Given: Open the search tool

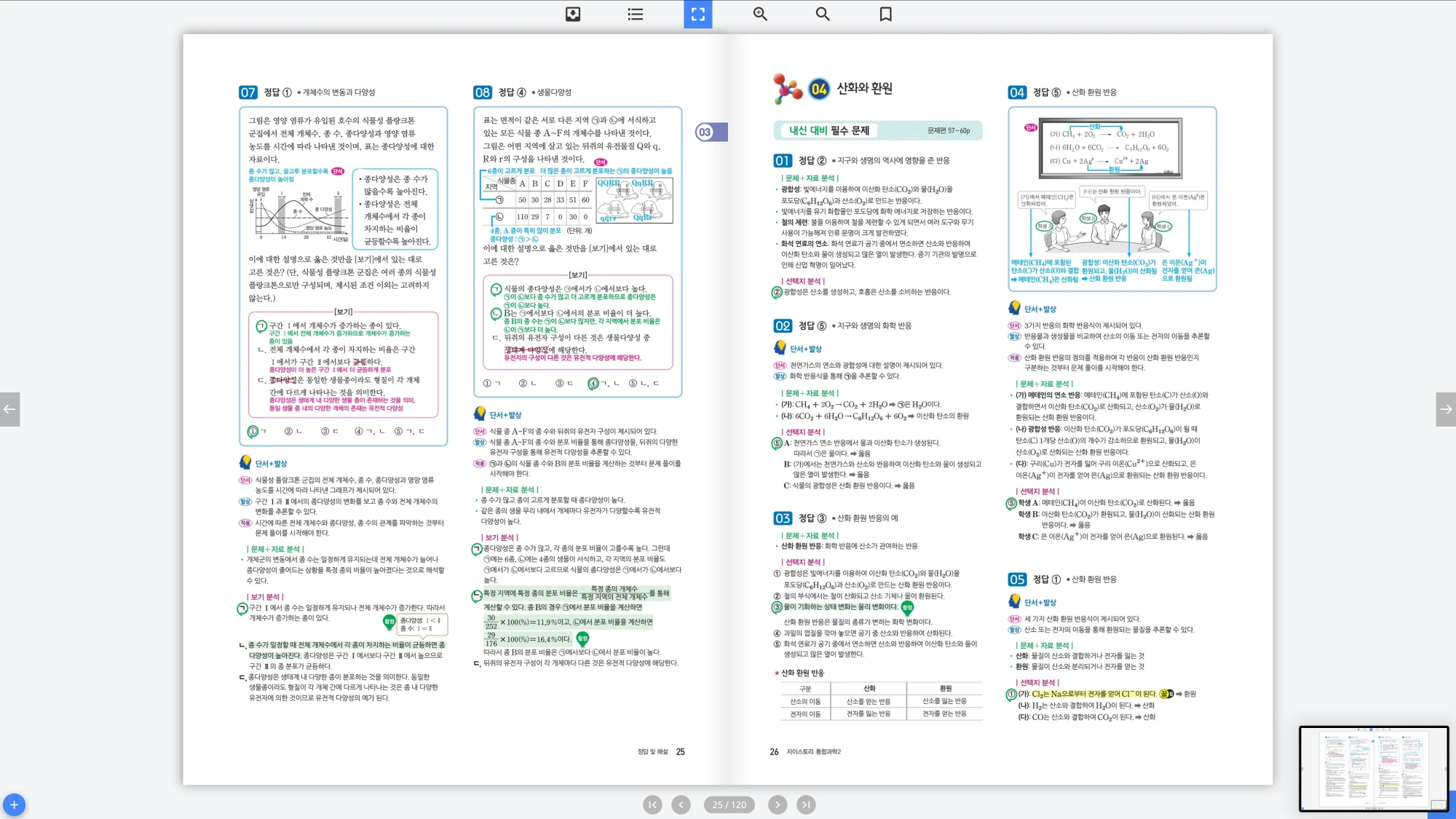Looking at the screenshot, I should click(x=823, y=14).
